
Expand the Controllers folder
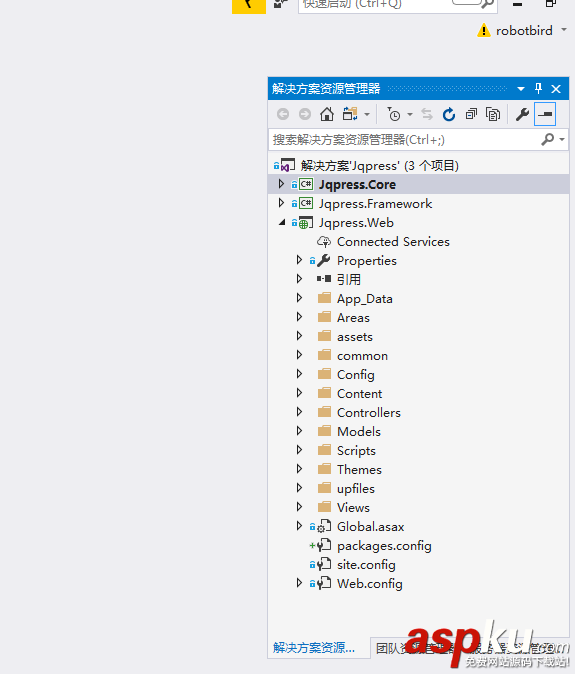click(x=299, y=412)
